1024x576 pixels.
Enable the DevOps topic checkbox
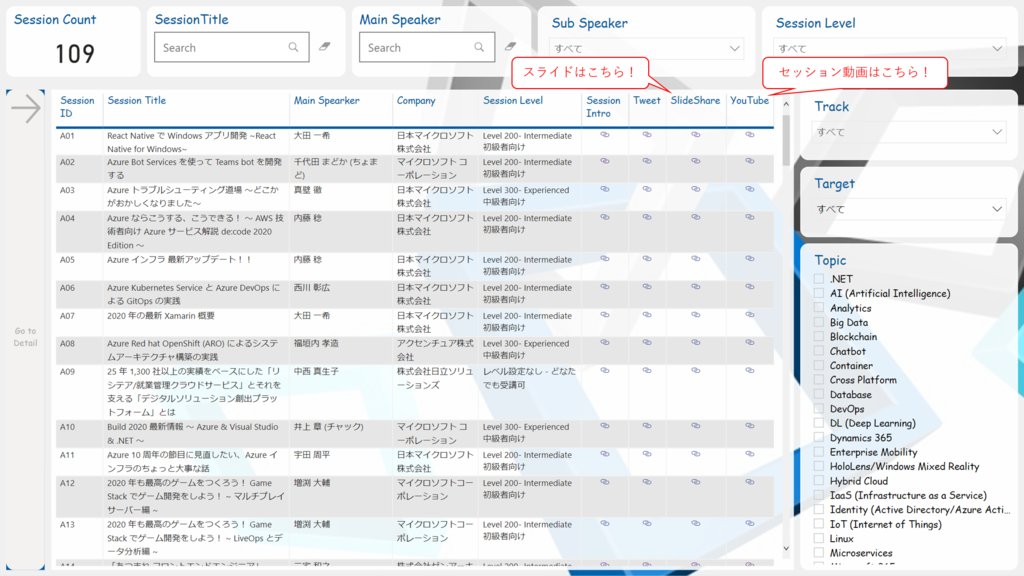tap(817, 408)
